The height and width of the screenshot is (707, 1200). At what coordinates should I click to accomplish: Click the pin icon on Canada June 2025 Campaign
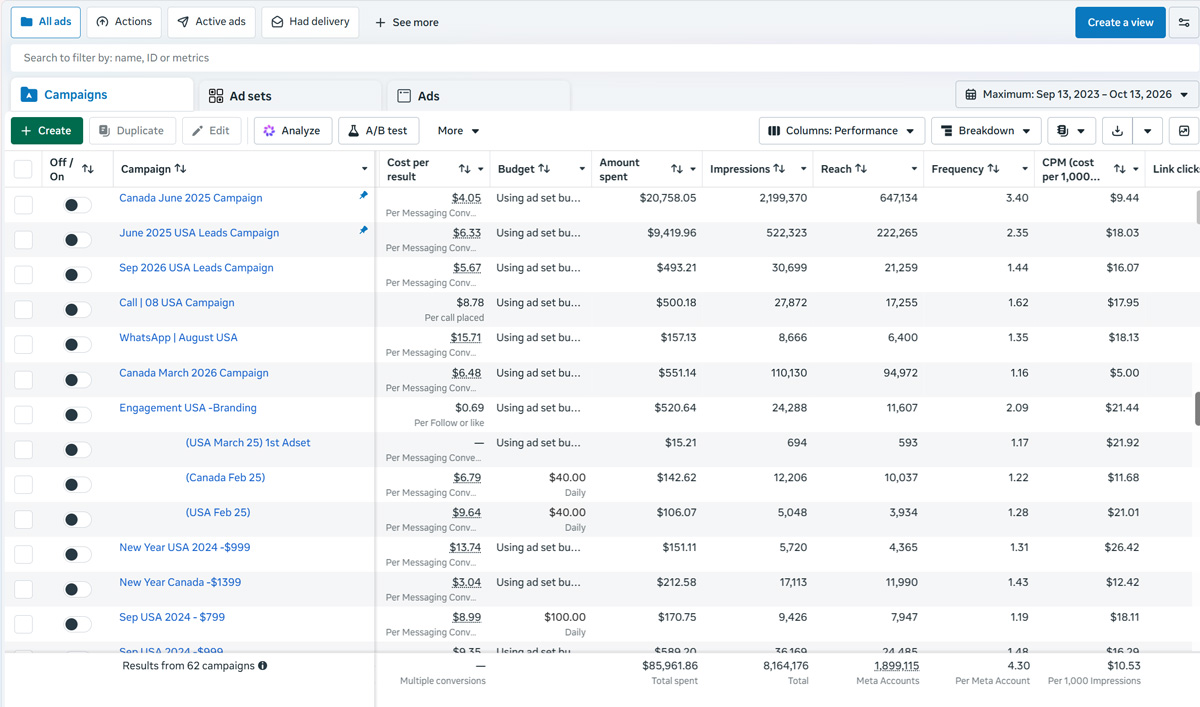[363, 196]
